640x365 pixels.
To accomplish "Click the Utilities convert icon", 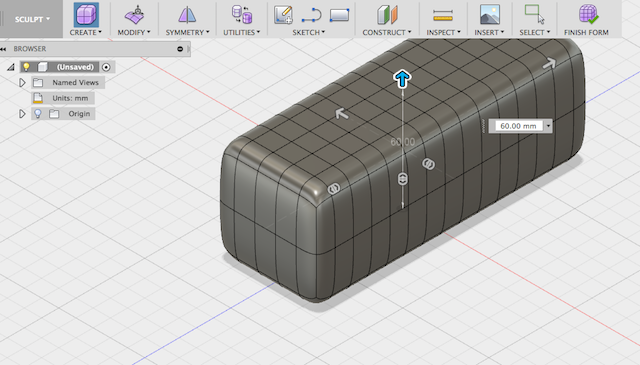I will click(242, 15).
